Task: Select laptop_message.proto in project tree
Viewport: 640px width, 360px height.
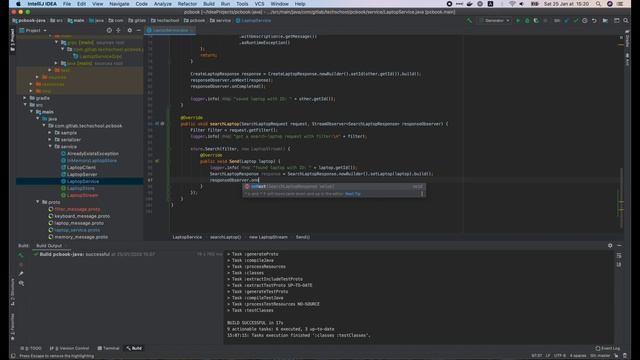Action: [79, 223]
